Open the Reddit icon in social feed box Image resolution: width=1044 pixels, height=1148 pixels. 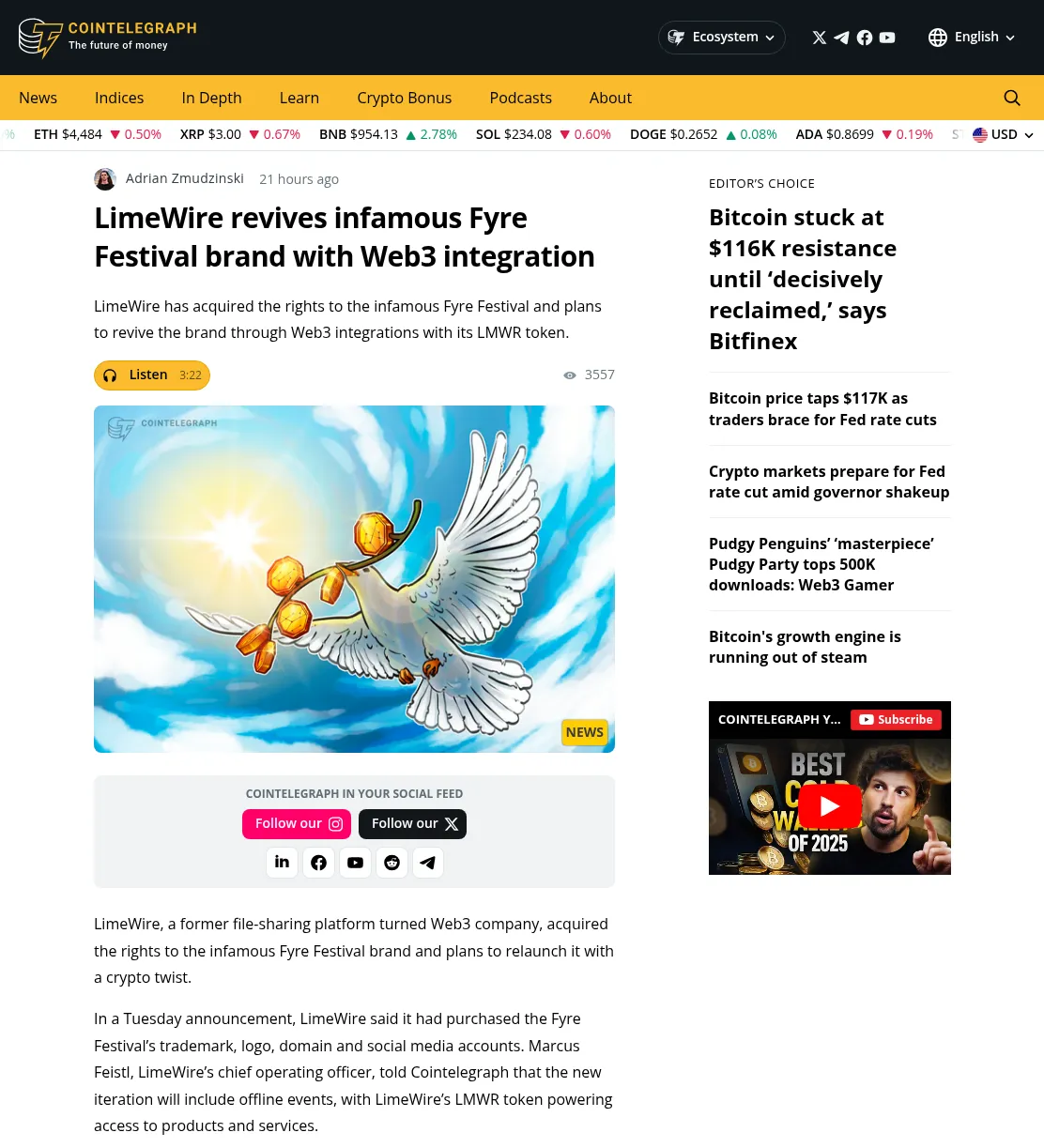[391, 863]
